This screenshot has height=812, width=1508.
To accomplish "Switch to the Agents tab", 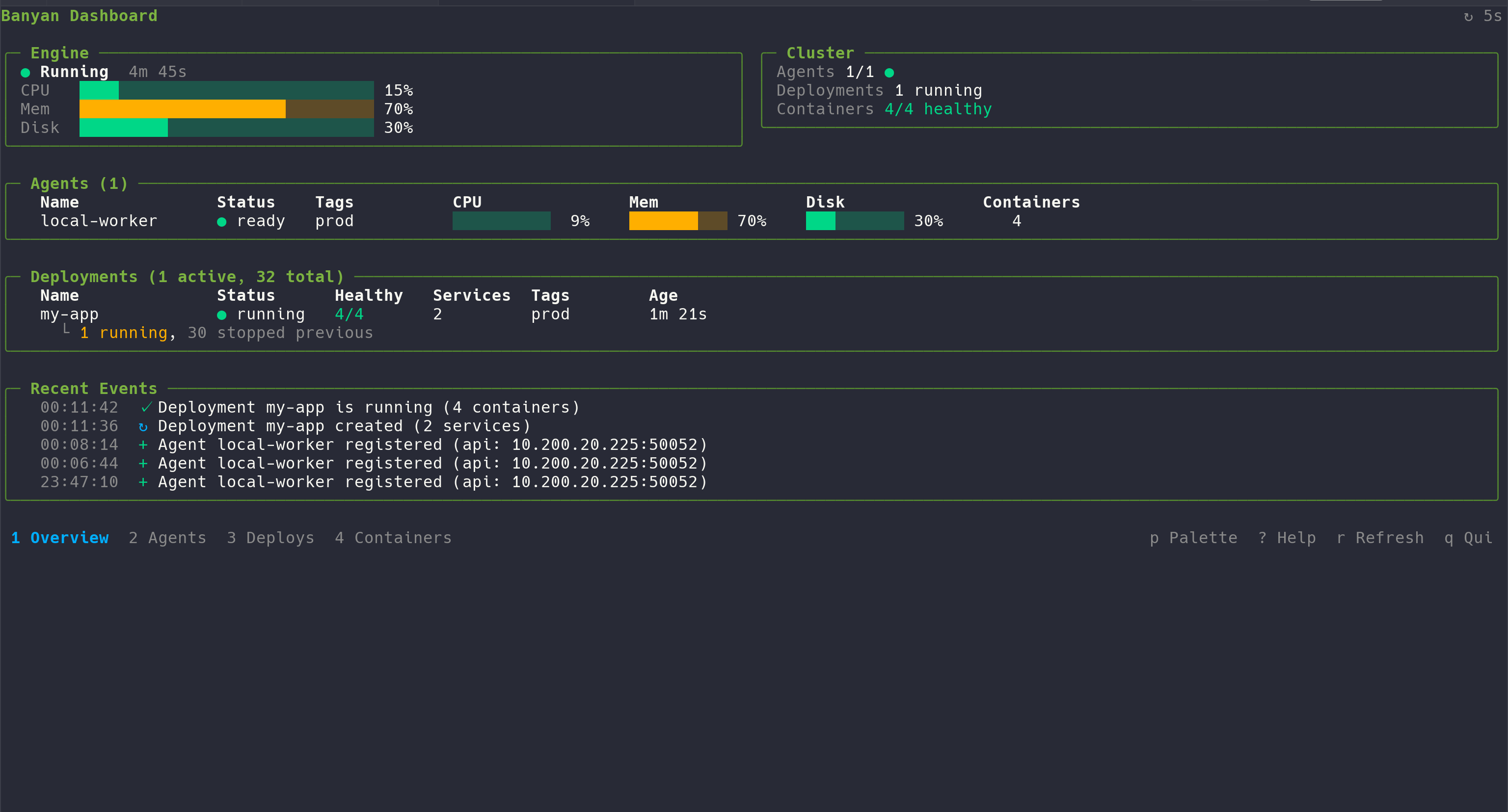I will pos(167,537).
